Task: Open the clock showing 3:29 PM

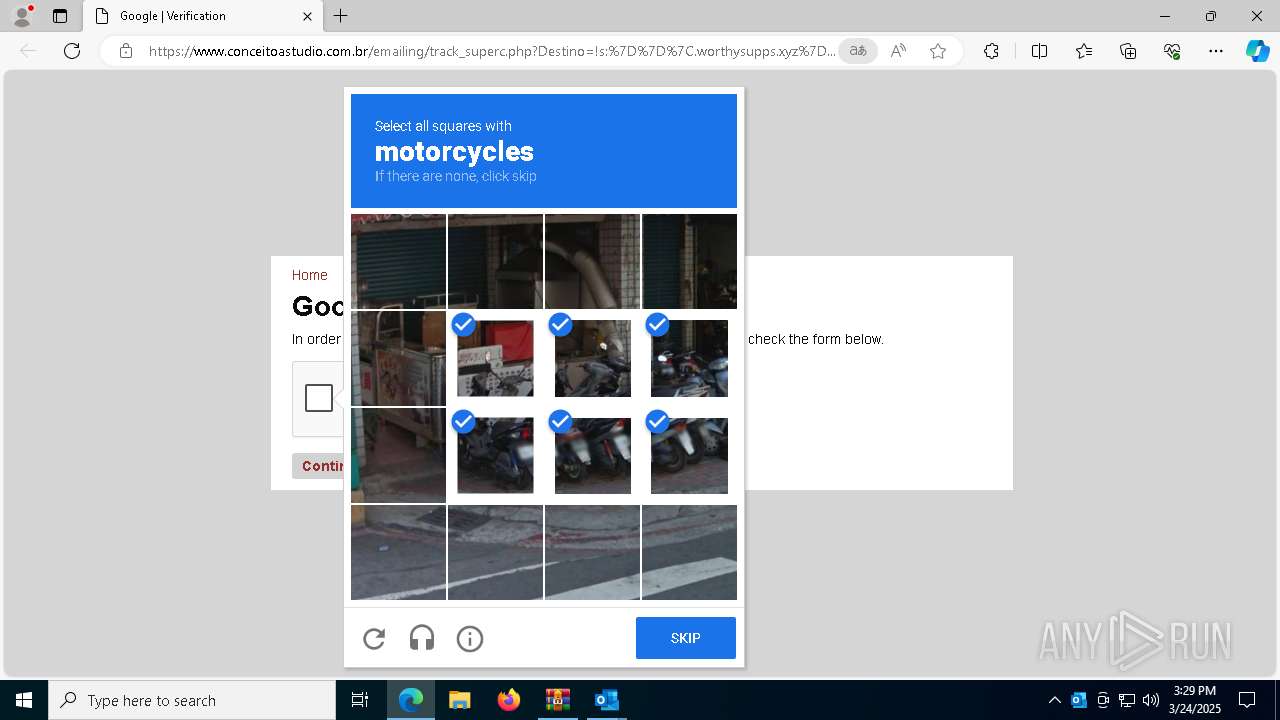Action: (1195, 700)
